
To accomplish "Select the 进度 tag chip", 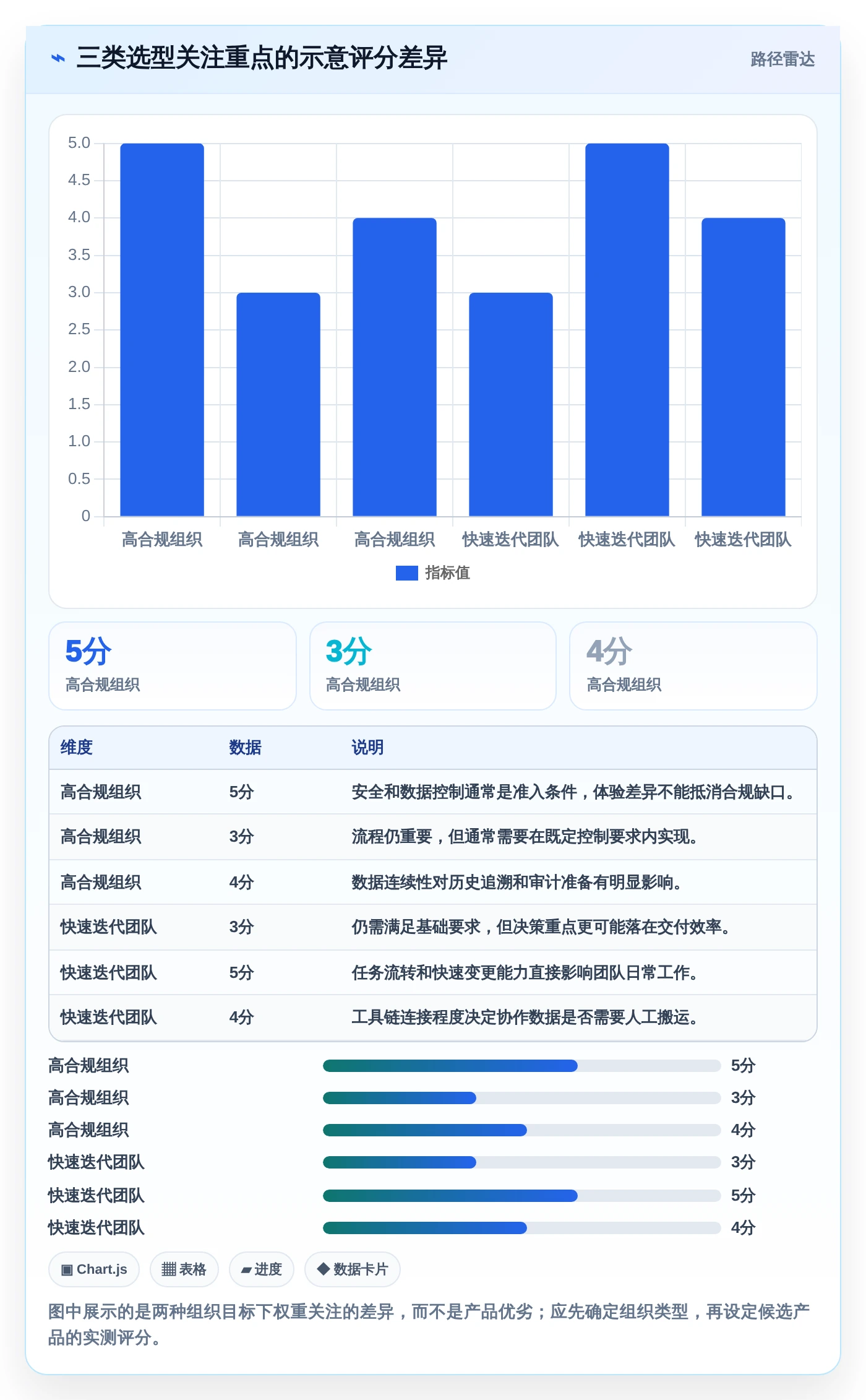I will (261, 1269).
